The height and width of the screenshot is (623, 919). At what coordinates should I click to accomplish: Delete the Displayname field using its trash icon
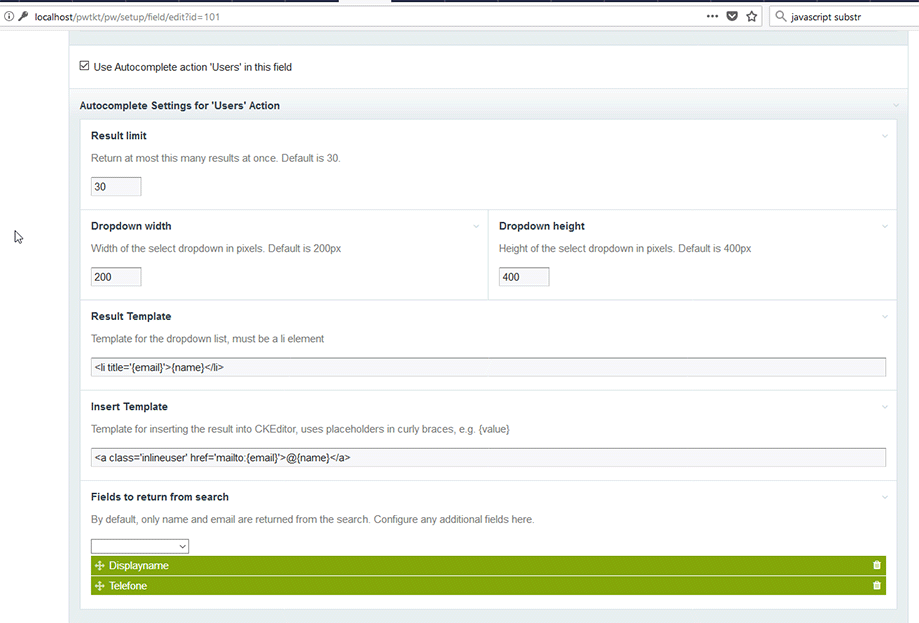tap(877, 565)
